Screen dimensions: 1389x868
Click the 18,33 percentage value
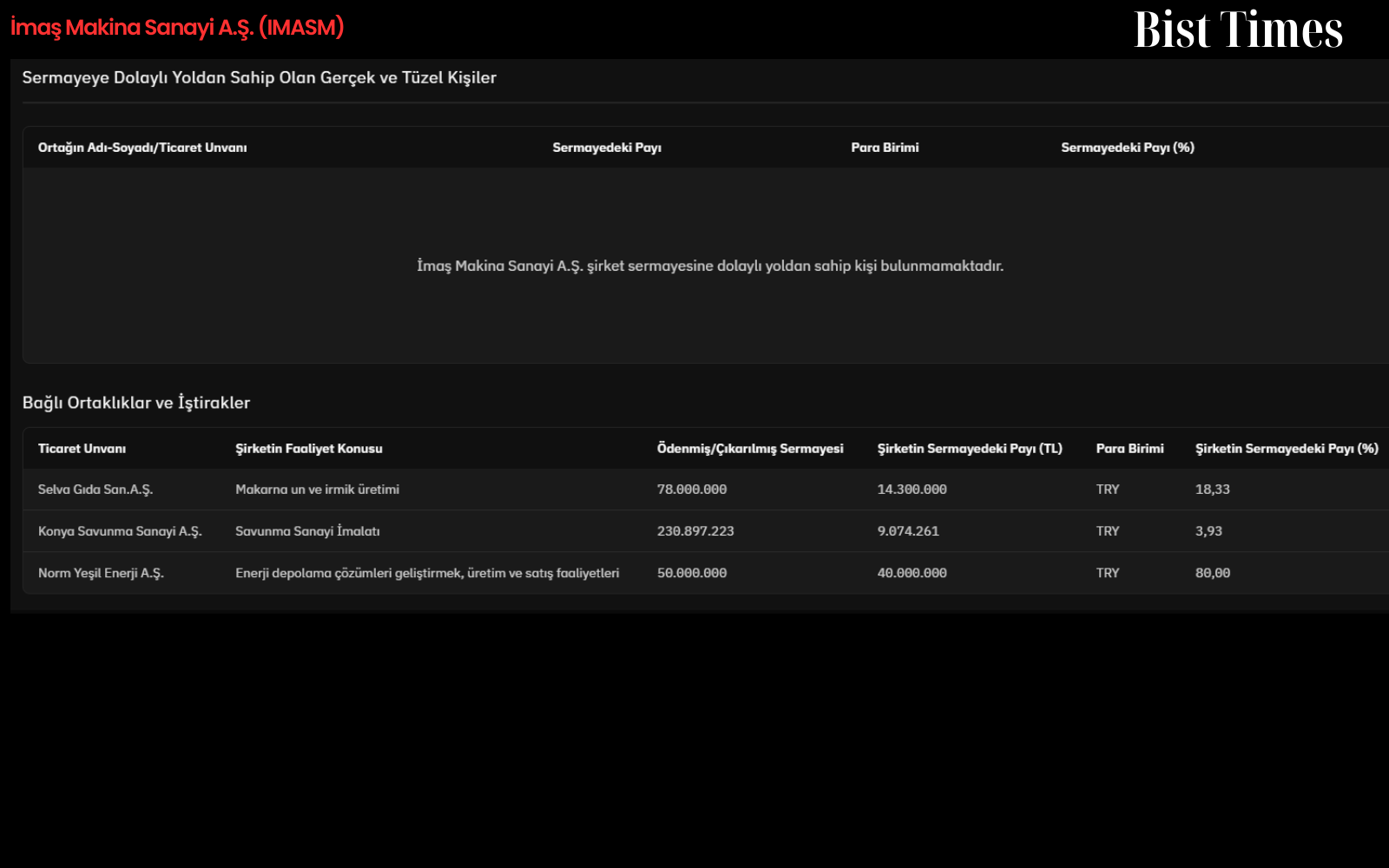coord(1212,490)
